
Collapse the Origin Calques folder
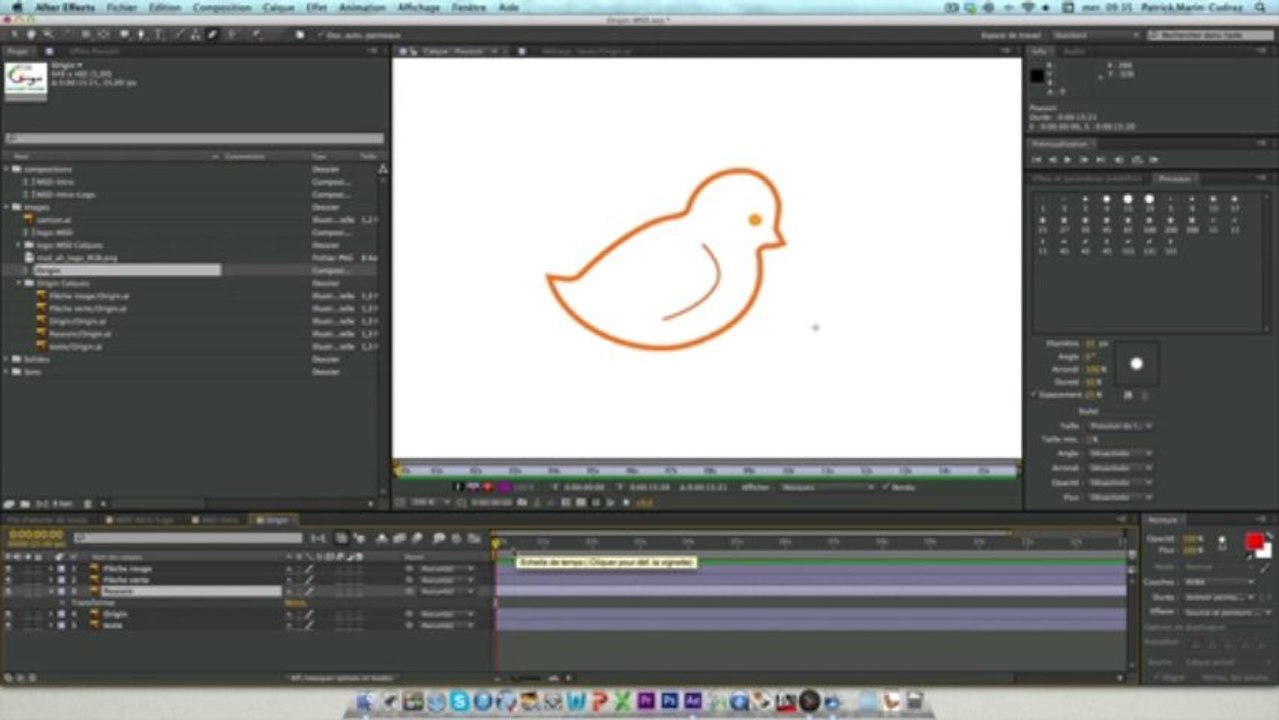point(19,283)
